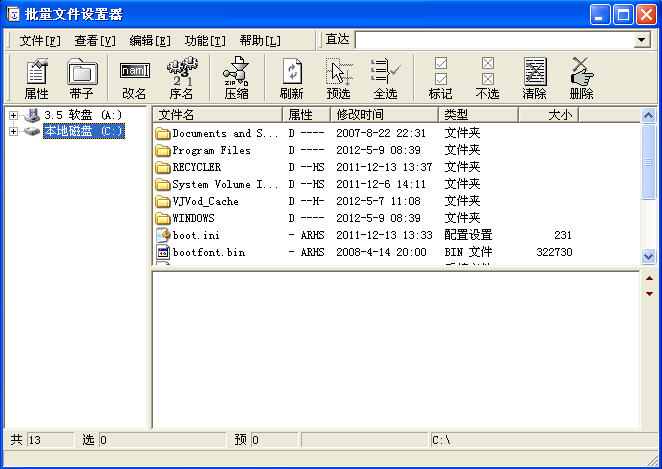Click the 3.5 软盘 floppy drive icon
This screenshot has height=469, width=662.
(x=32, y=115)
